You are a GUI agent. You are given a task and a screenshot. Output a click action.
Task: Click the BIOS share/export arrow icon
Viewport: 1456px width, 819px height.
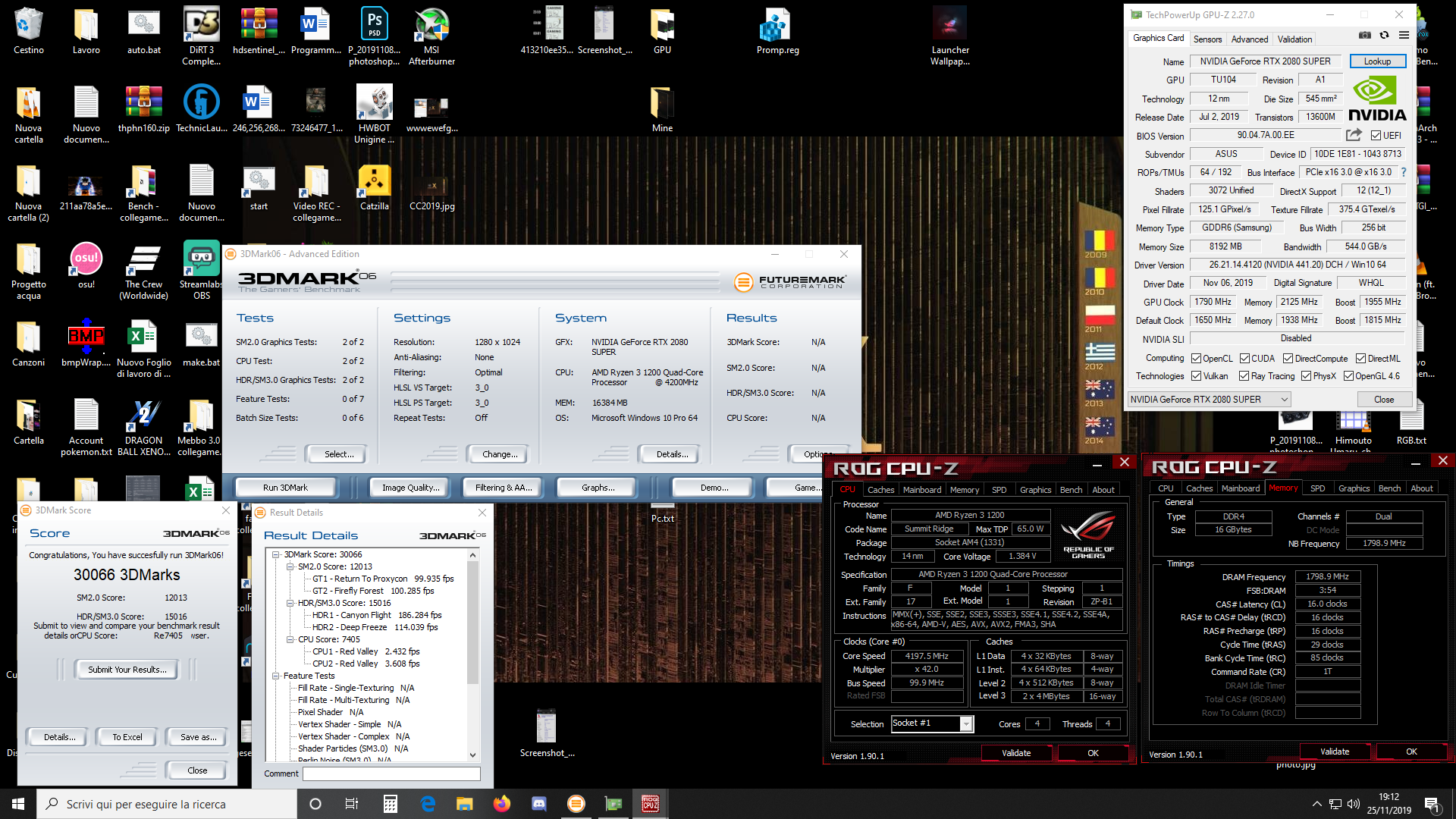1354,135
